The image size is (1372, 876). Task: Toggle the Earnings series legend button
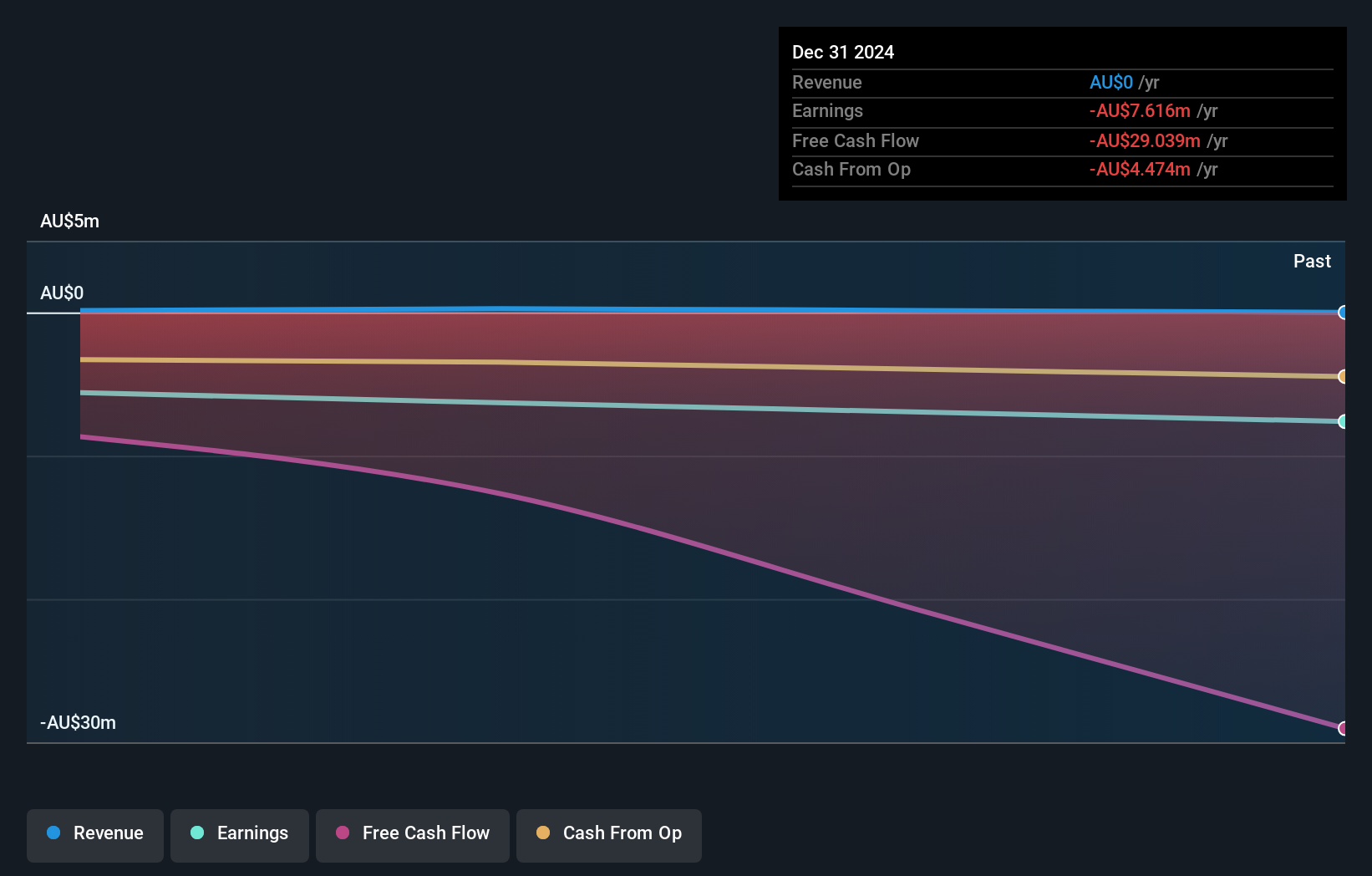(x=240, y=835)
